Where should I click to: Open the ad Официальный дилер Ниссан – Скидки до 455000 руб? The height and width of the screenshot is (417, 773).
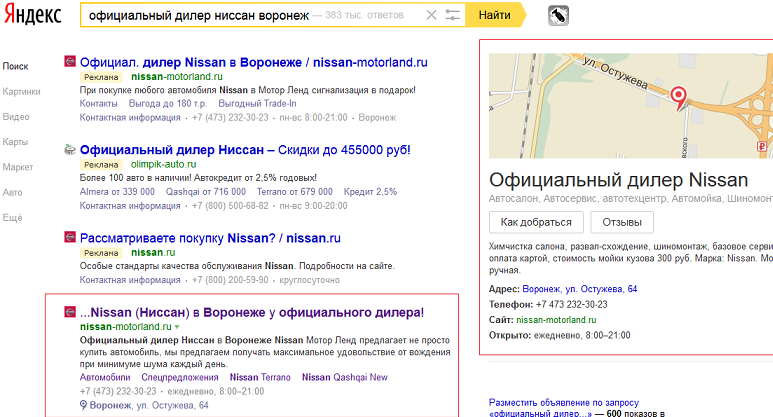245,149
